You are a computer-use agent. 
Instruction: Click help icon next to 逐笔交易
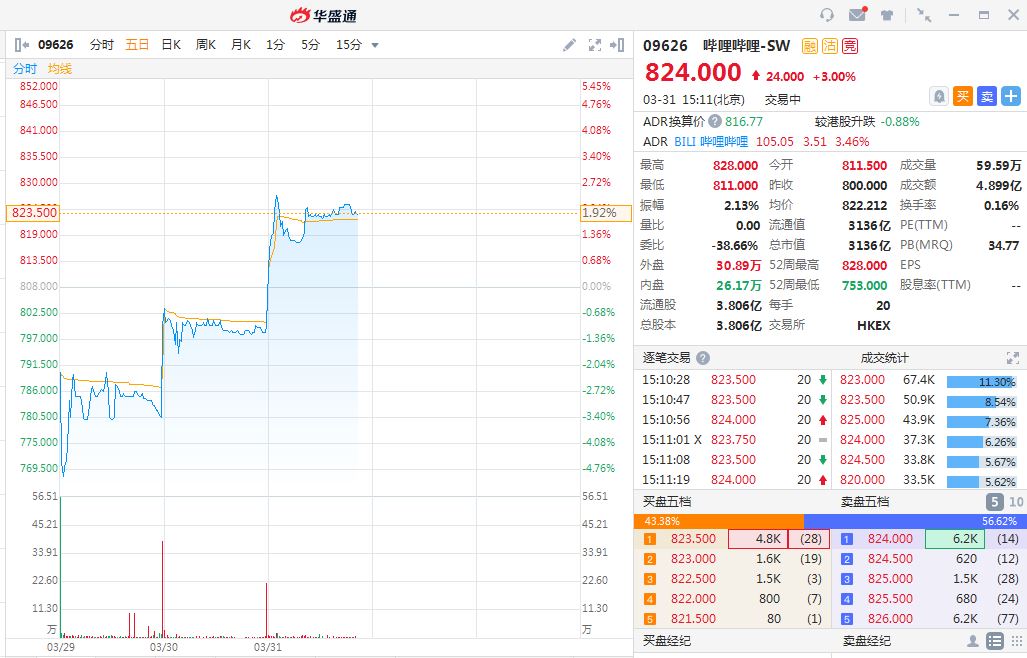coord(703,358)
